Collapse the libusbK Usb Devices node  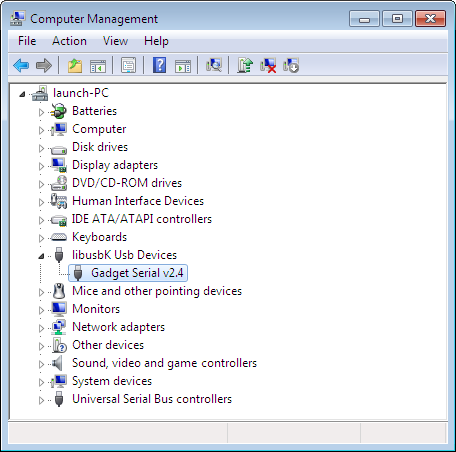(41, 256)
